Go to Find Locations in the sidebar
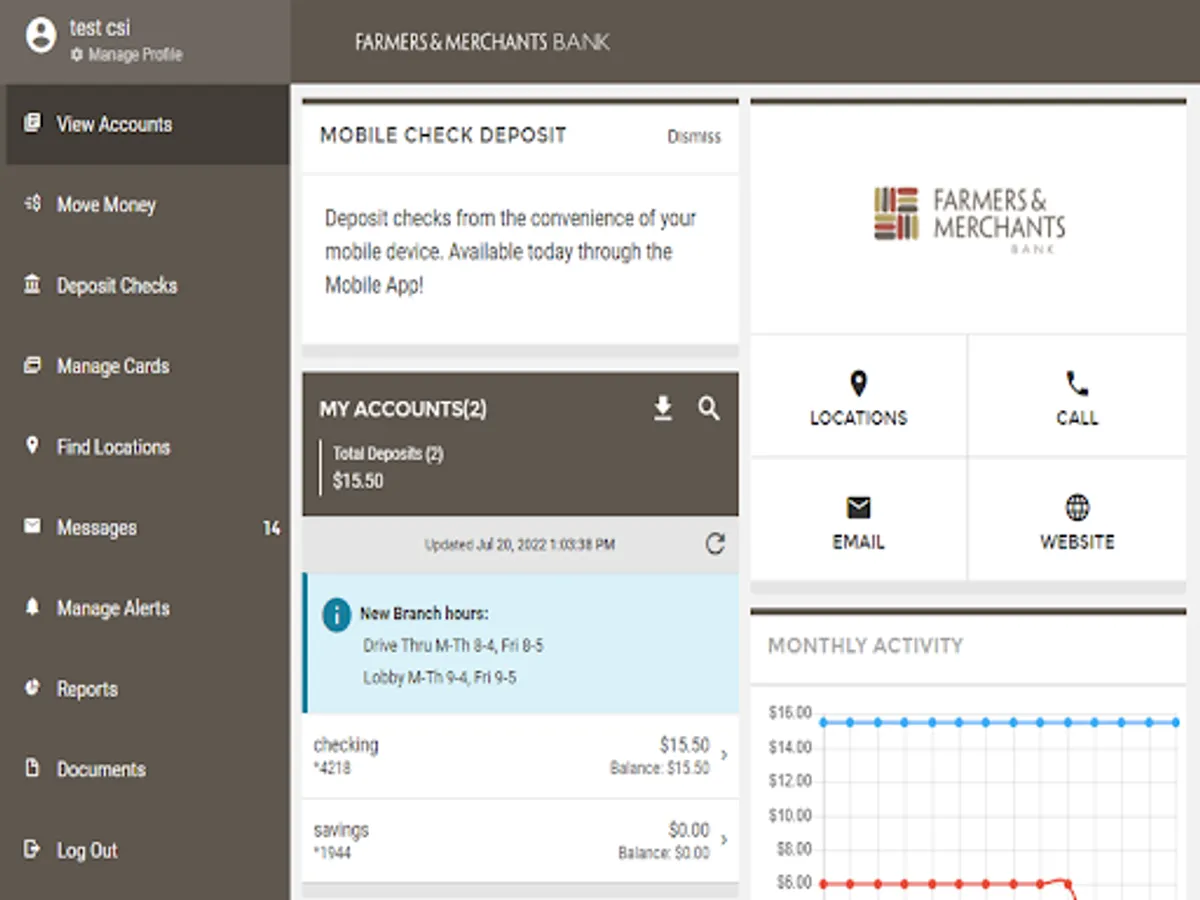 click(x=147, y=447)
